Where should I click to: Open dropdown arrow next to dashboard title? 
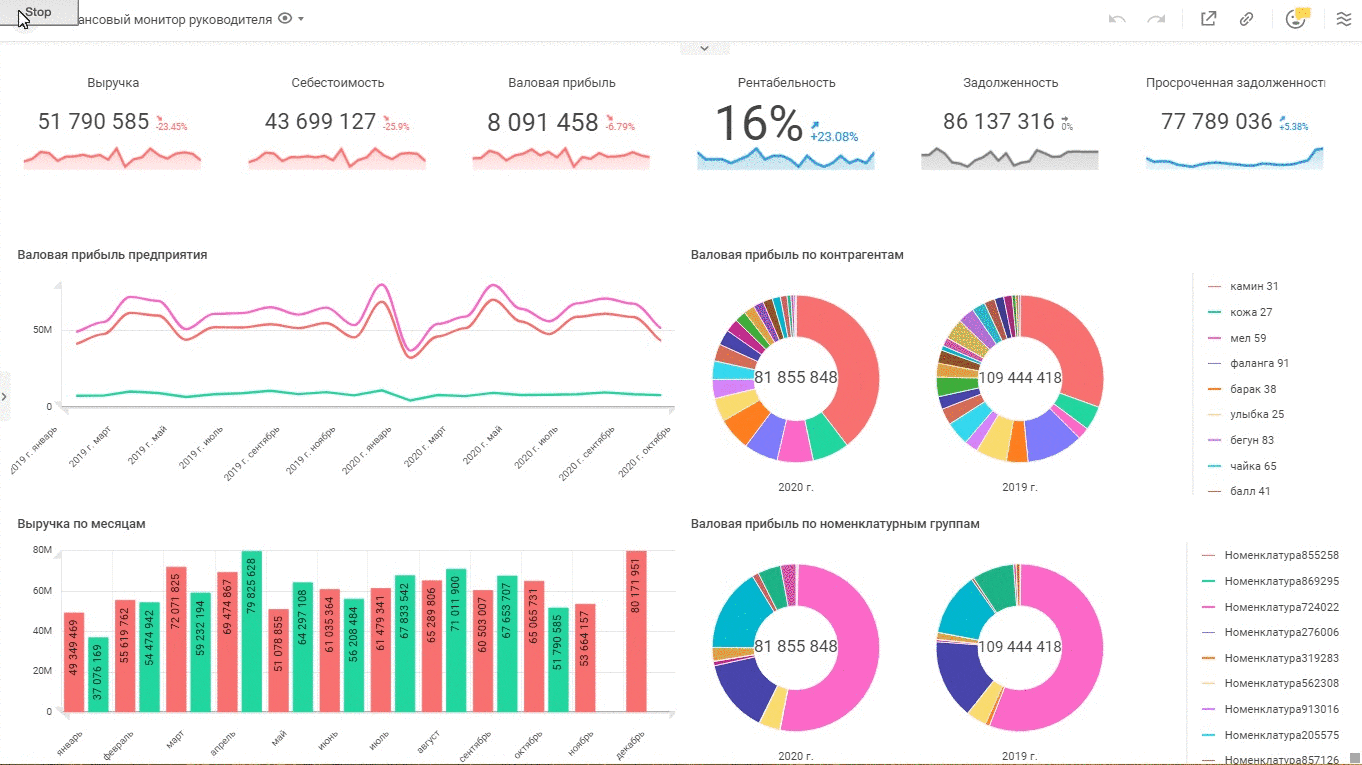pyautogui.click(x=301, y=19)
